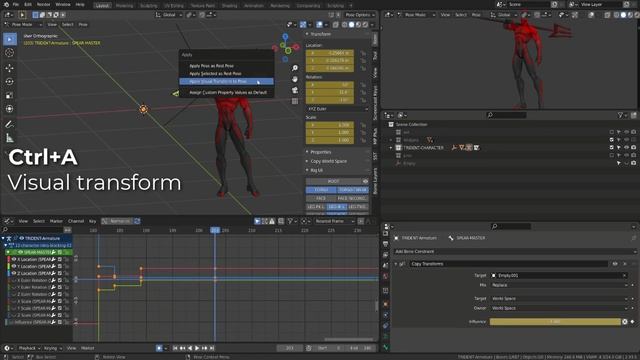Switch perspective/orthographic grid icon in viewport

pos(295,101)
